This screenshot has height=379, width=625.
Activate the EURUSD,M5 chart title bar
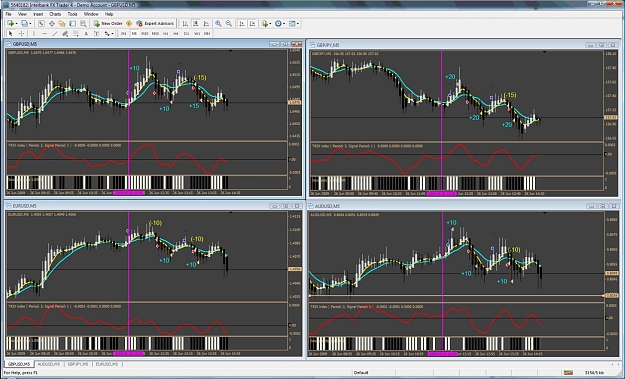(154, 206)
